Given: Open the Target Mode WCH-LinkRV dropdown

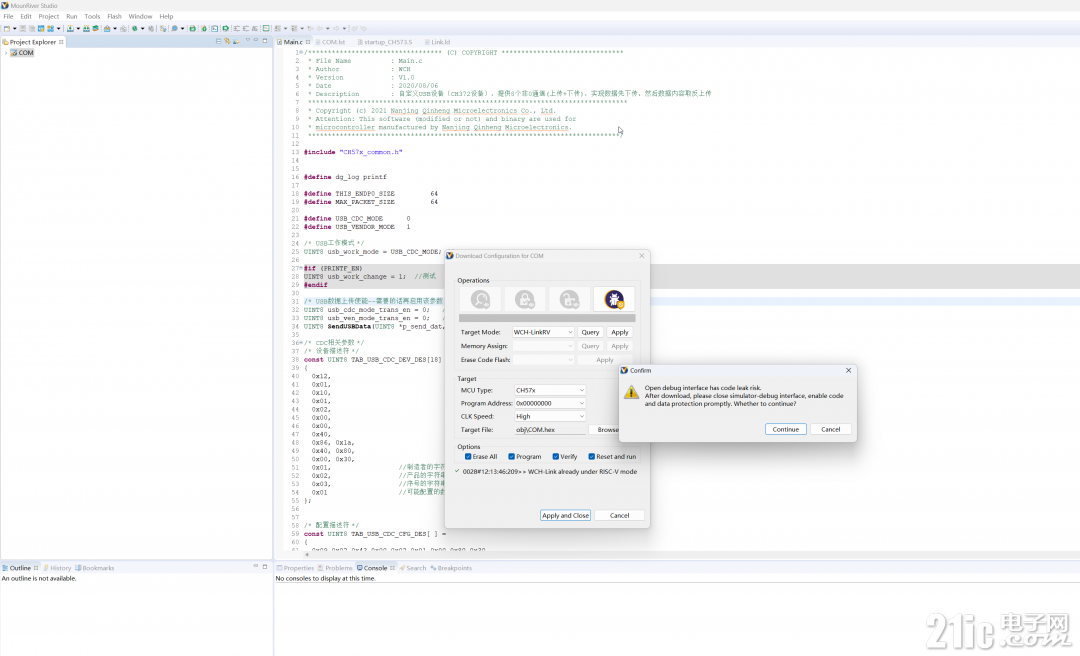Looking at the screenshot, I should [543, 332].
